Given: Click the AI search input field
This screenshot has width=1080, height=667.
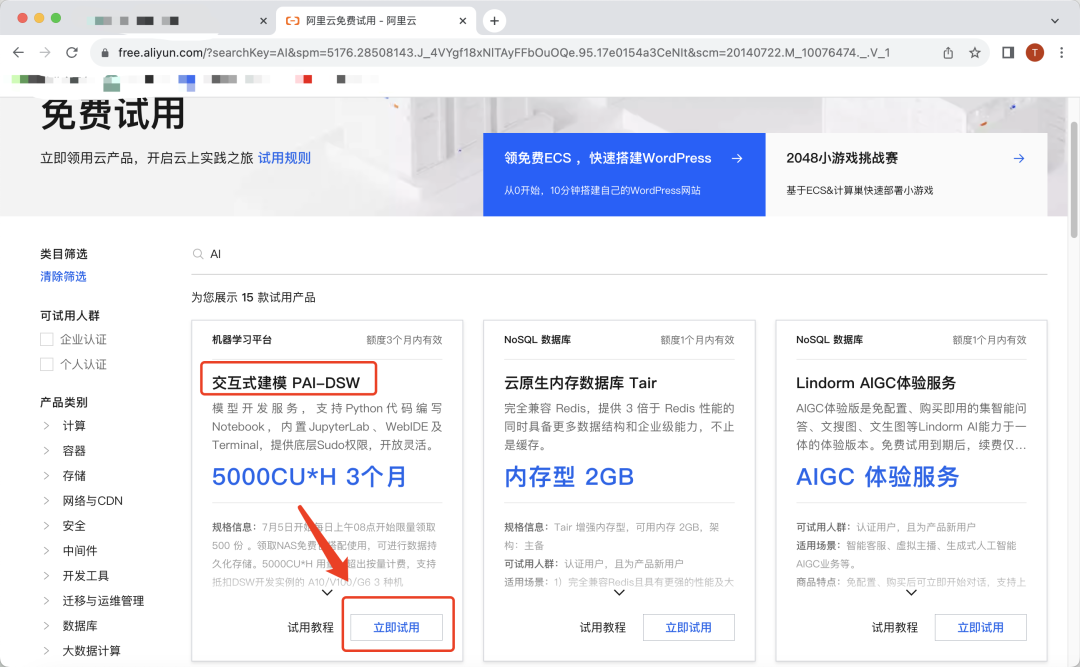Looking at the screenshot, I should 400,254.
